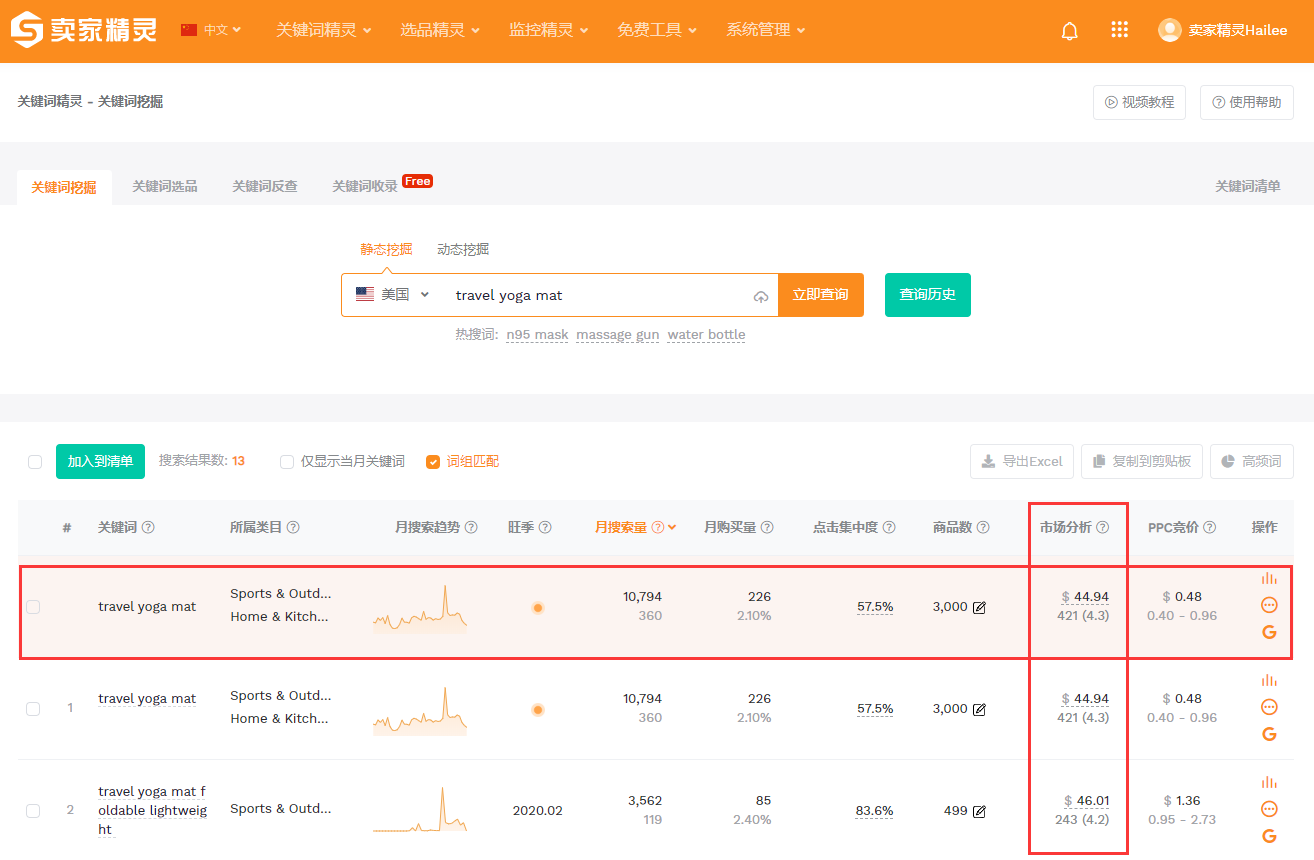1314x860 pixels.
Task: Click bar chart icon in row 2
Action: click(1269, 782)
